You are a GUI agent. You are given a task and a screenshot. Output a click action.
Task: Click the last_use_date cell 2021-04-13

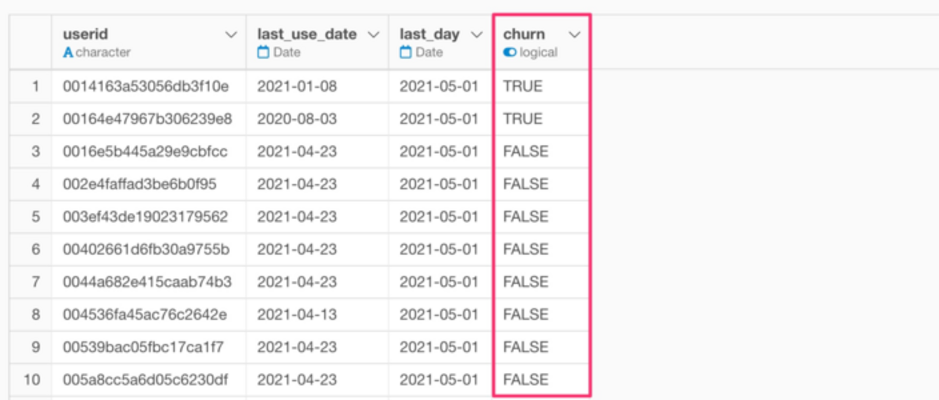[x=297, y=314]
